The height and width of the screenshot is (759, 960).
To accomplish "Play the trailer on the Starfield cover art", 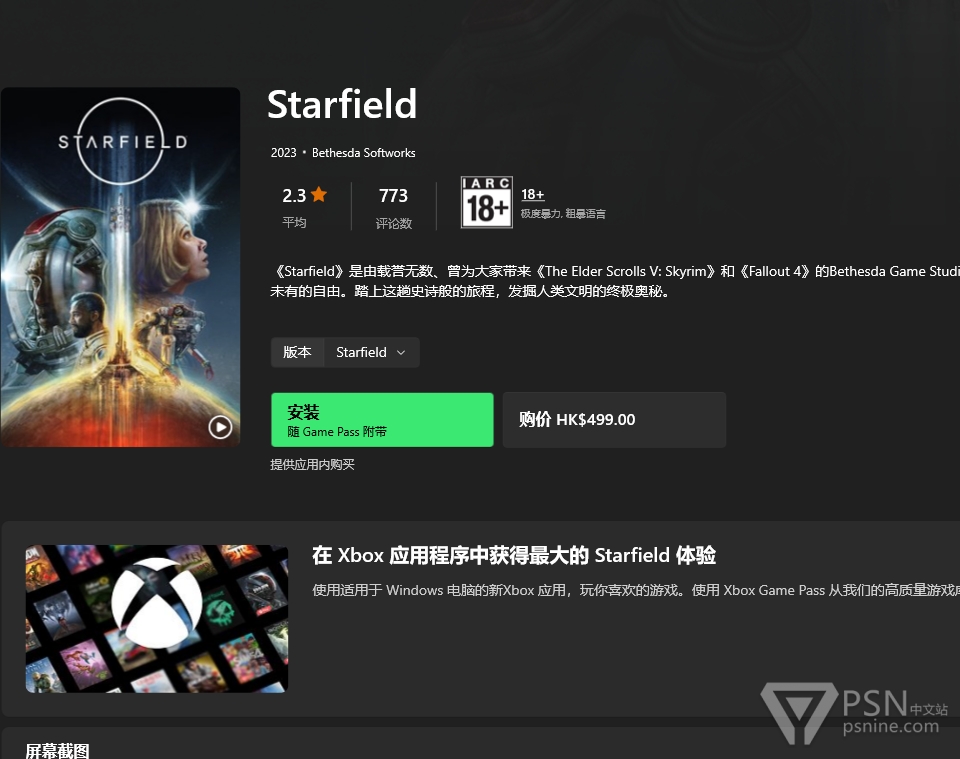I will click(x=220, y=427).
